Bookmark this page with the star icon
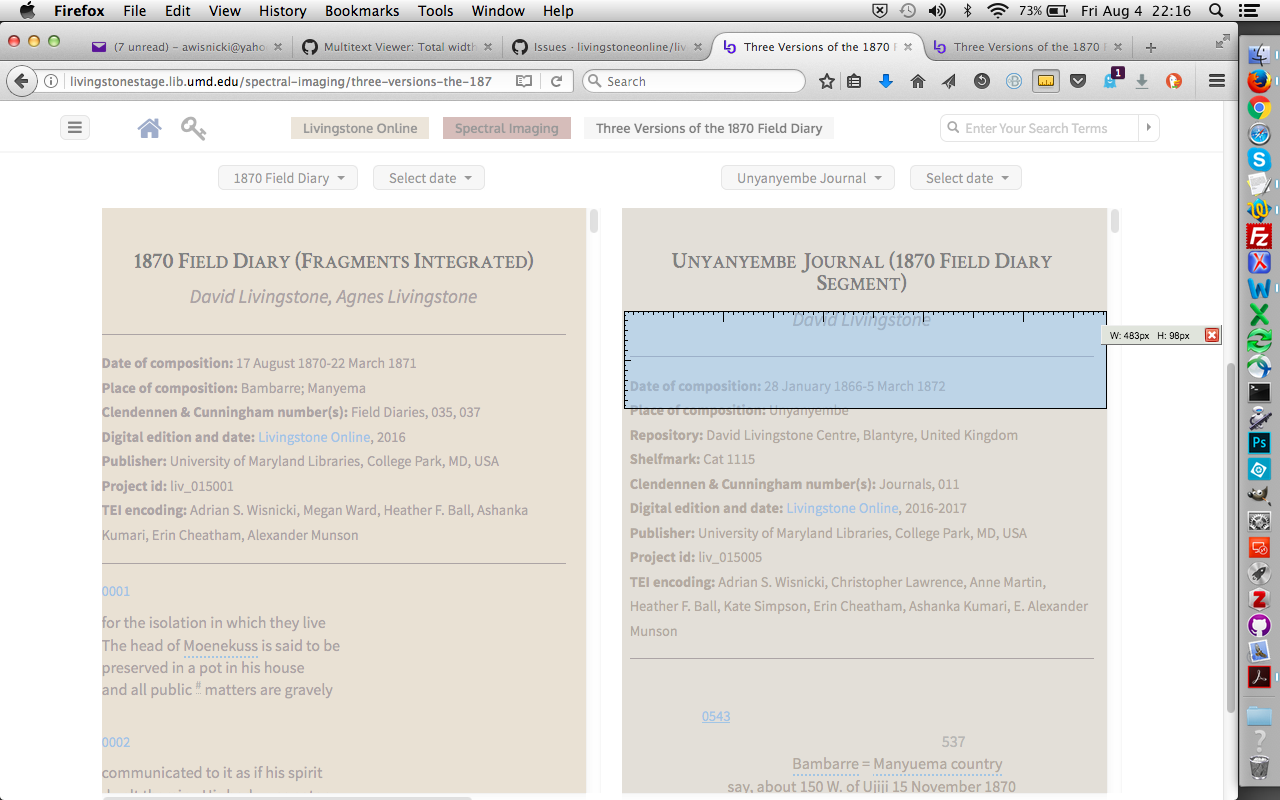This screenshot has height=800, width=1280. (x=826, y=82)
